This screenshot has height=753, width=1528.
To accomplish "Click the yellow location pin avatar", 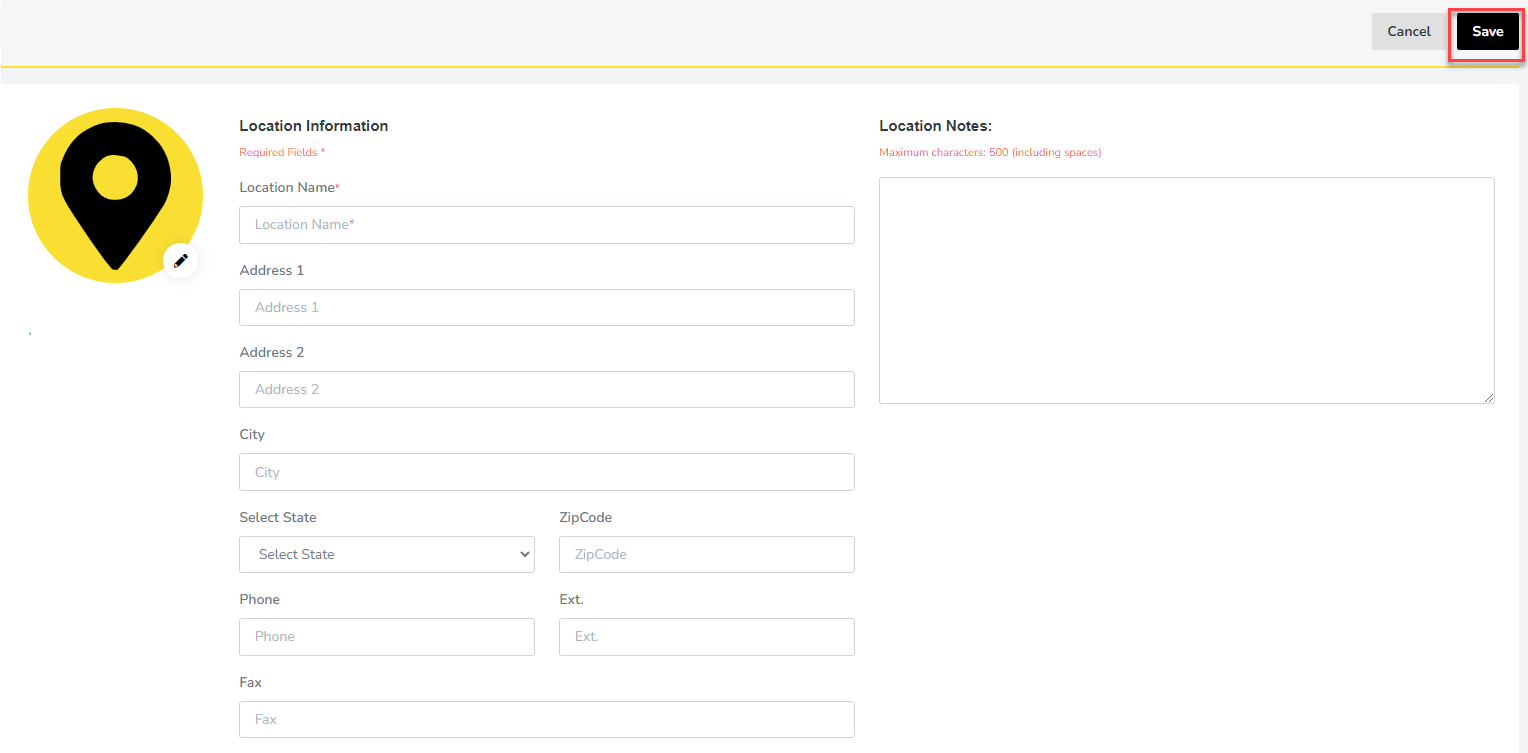I will tap(115, 195).
